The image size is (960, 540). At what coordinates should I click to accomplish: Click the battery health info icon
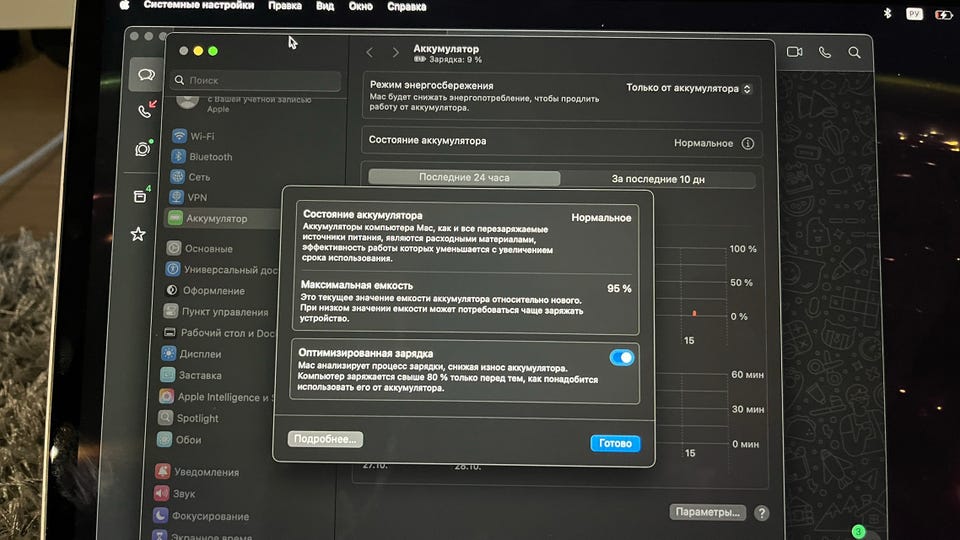tap(748, 143)
